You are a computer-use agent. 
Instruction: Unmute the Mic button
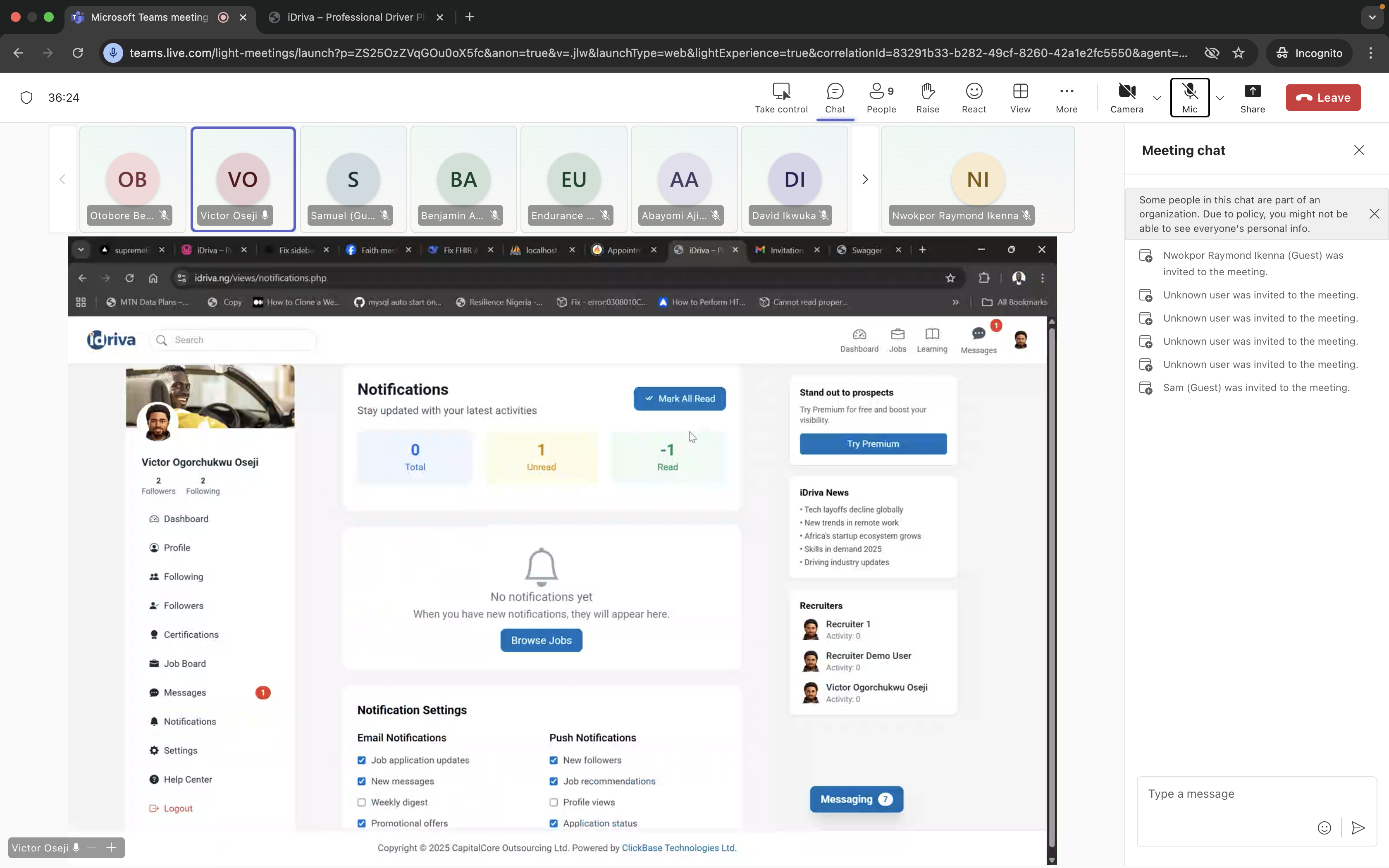1190,98
